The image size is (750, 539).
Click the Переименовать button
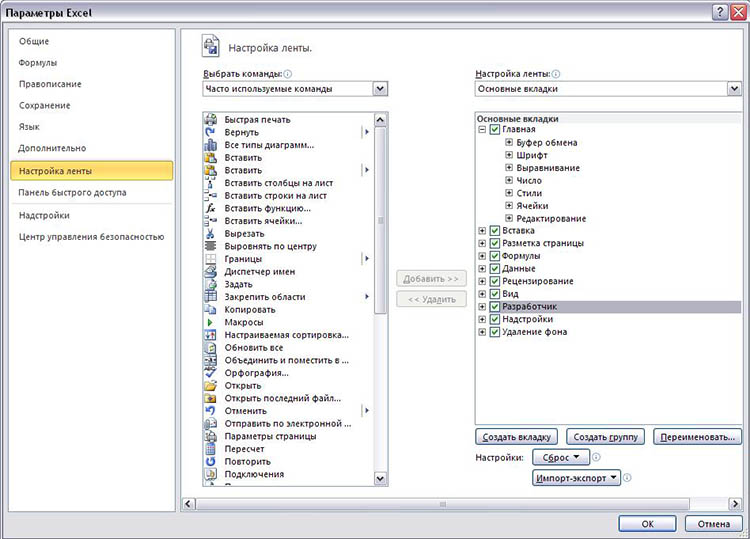pos(697,437)
